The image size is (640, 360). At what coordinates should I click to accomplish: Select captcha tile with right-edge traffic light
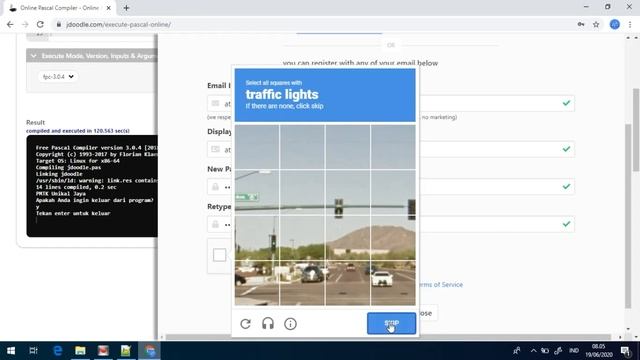tap(393, 193)
